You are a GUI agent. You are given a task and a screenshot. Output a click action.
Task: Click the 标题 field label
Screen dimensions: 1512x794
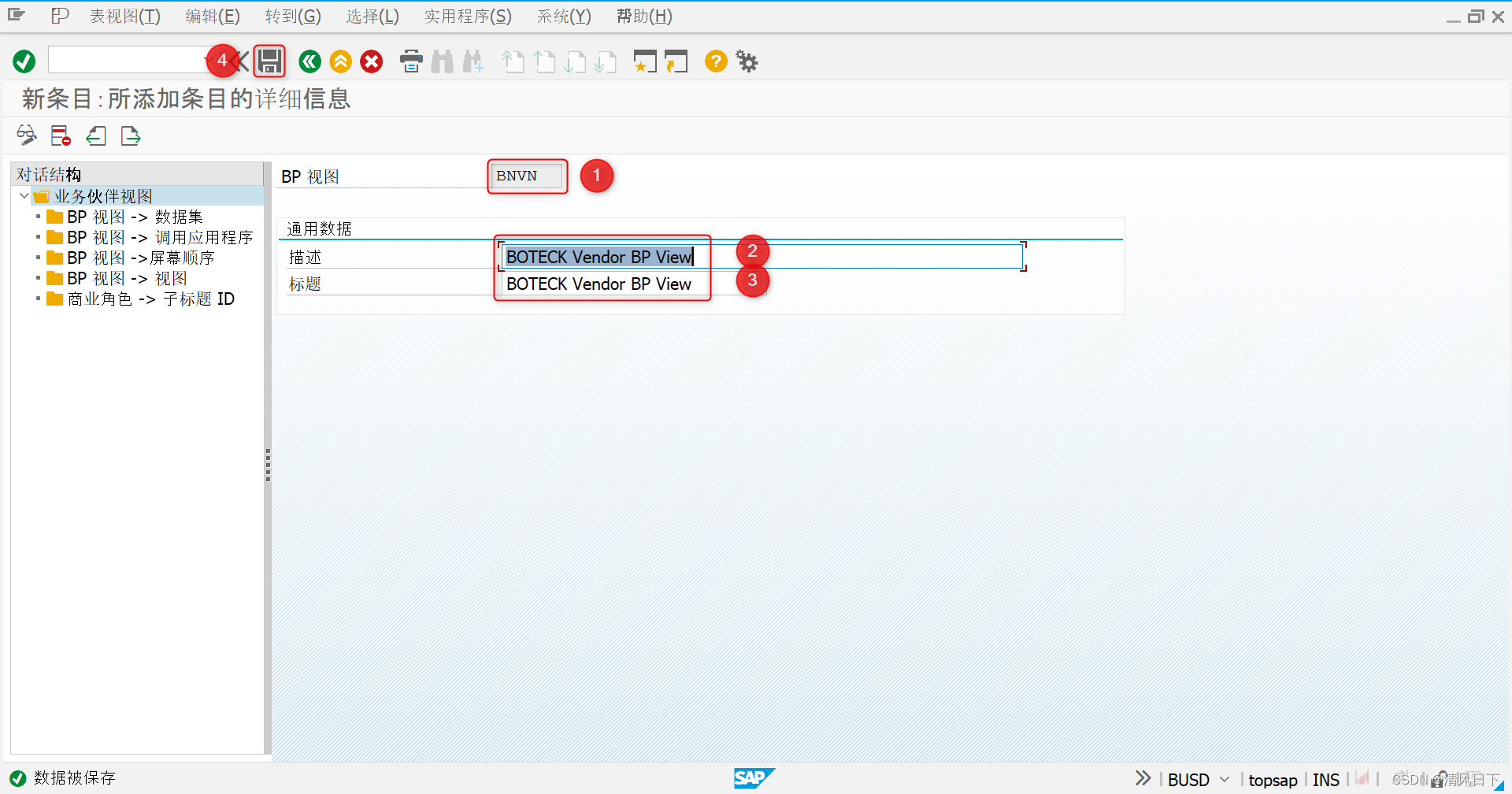click(x=305, y=284)
